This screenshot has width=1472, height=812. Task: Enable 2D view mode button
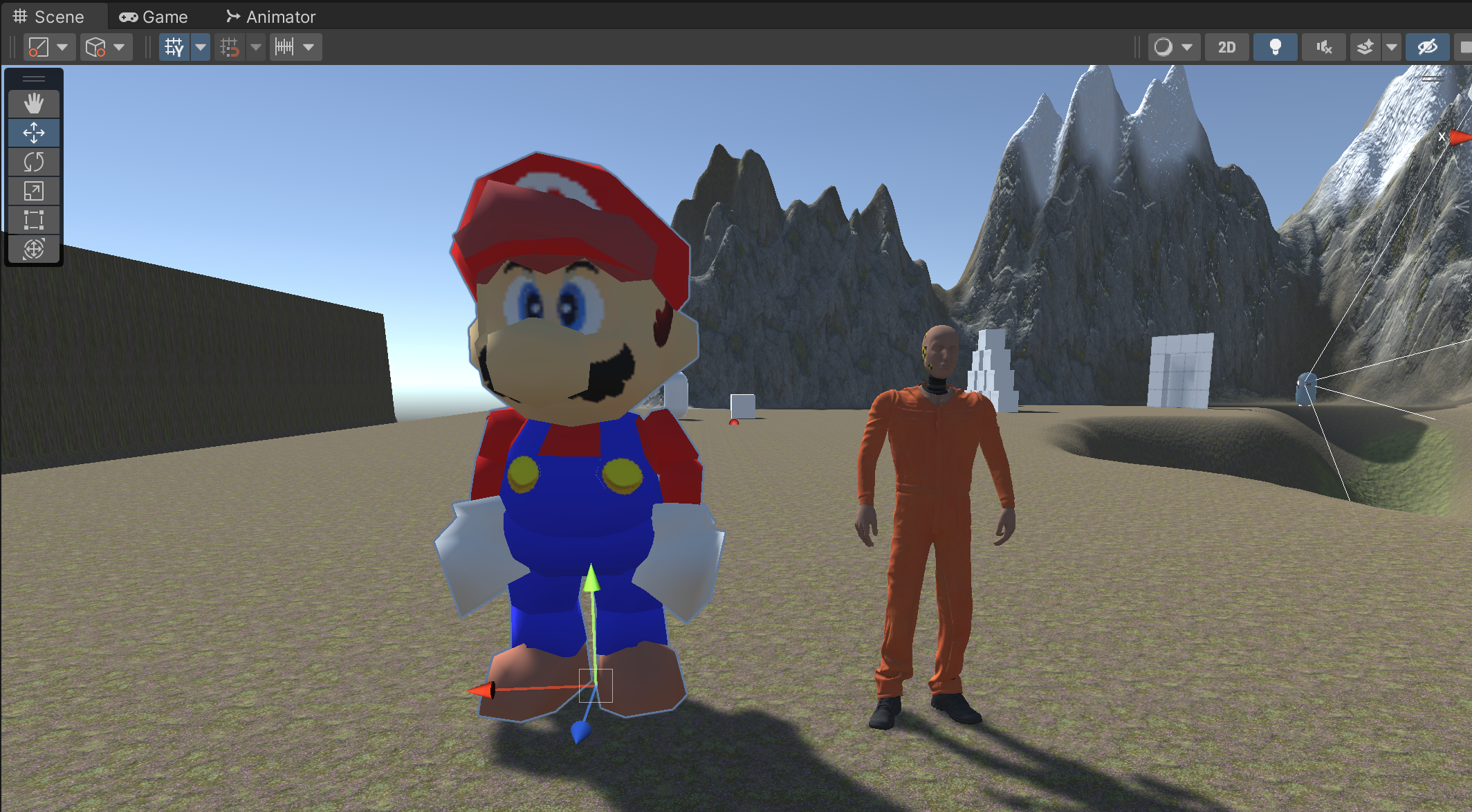click(x=1226, y=47)
